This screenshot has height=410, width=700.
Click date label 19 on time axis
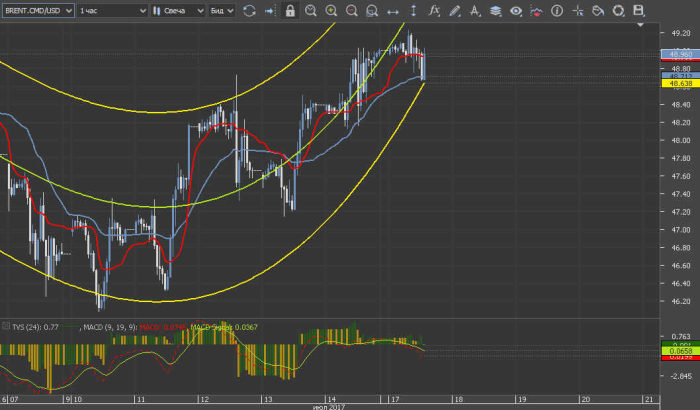point(521,399)
